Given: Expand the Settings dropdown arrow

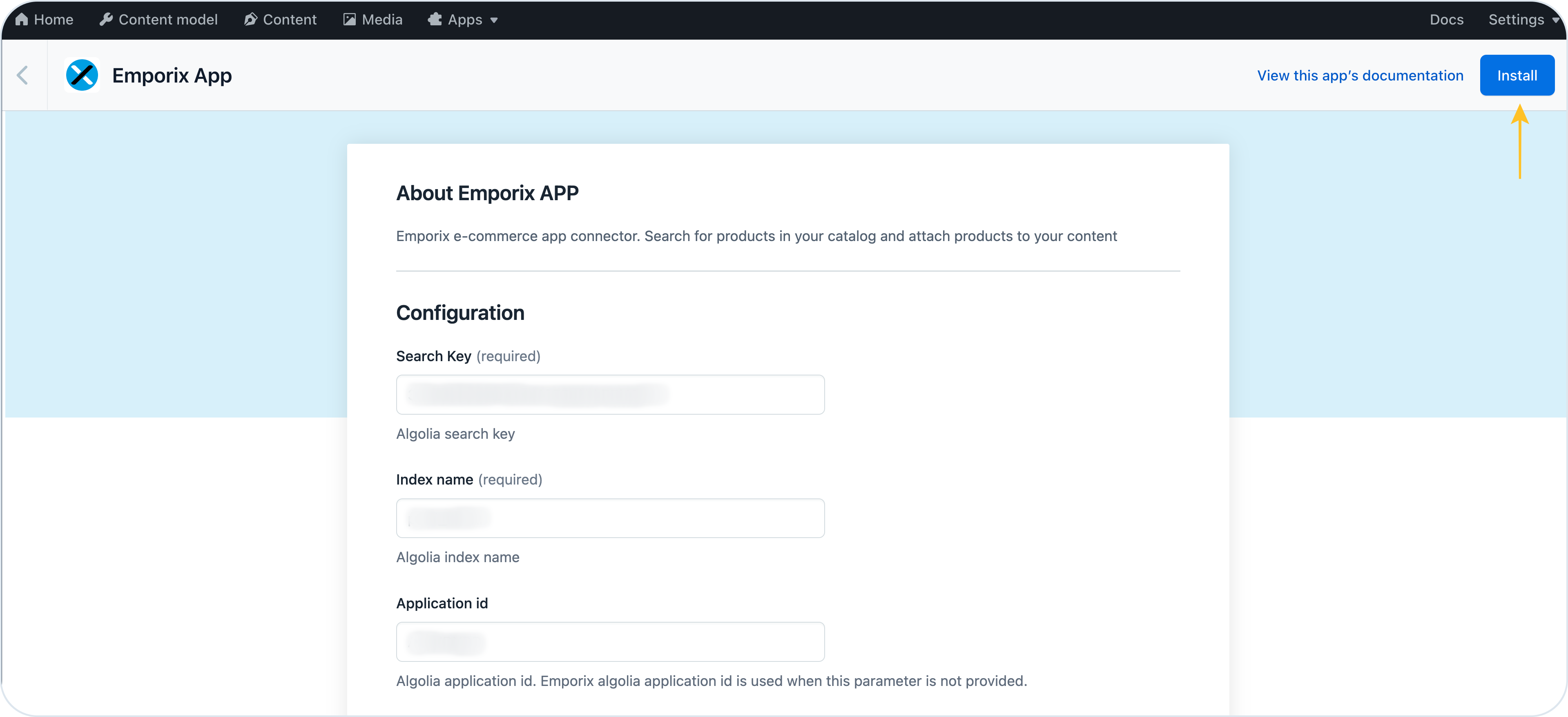Looking at the screenshot, I should coord(1556,20).
